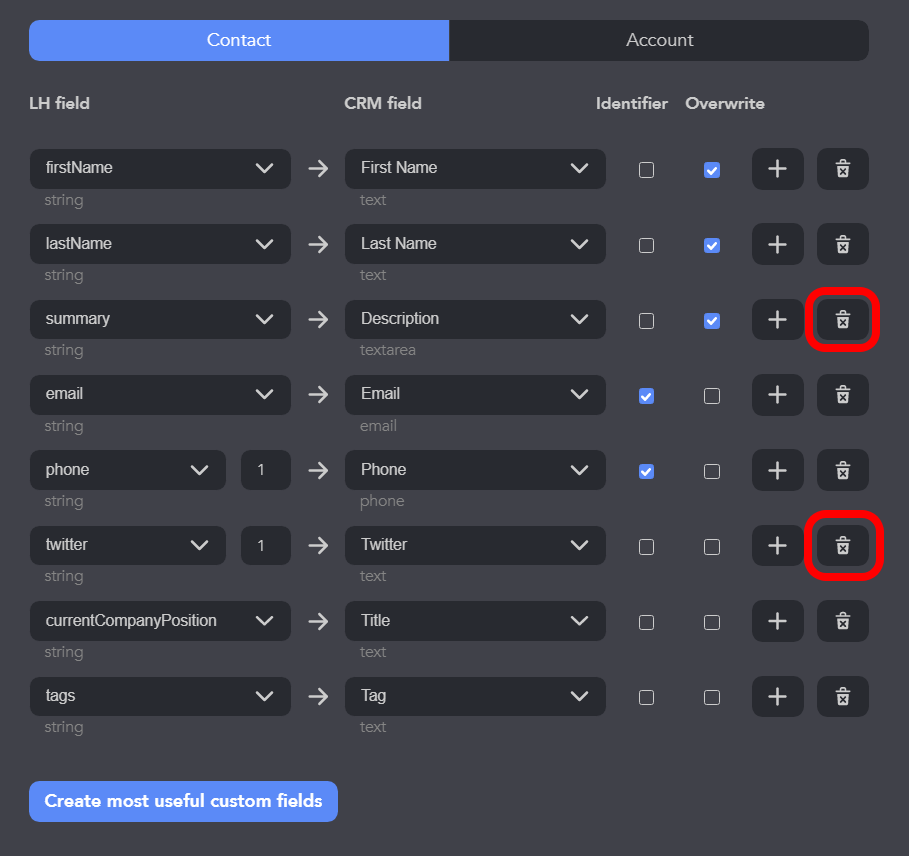Viewport: 909px width, 856px height.
Task: Delete the summary to Description mapping row
Action: (842, 319)
